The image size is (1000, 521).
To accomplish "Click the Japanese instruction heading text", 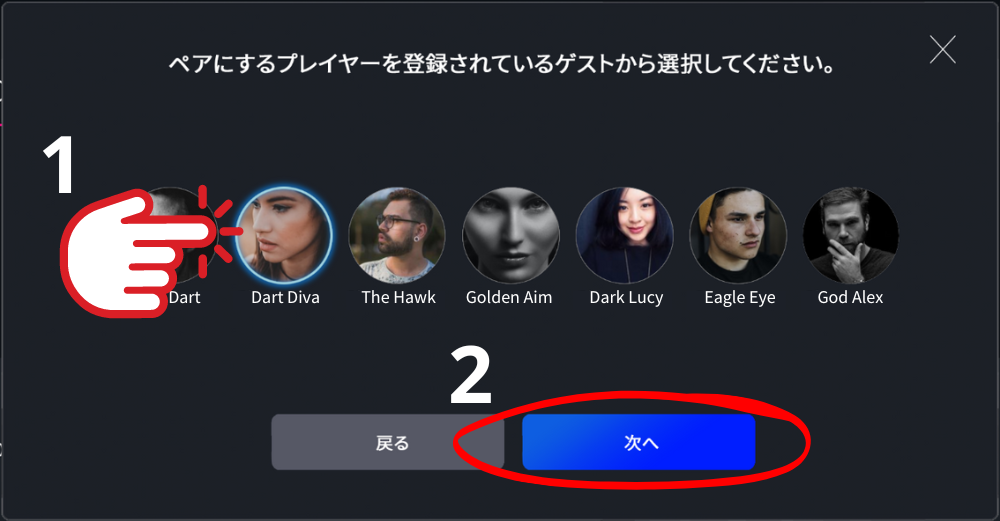I will [x=502, y=64].
